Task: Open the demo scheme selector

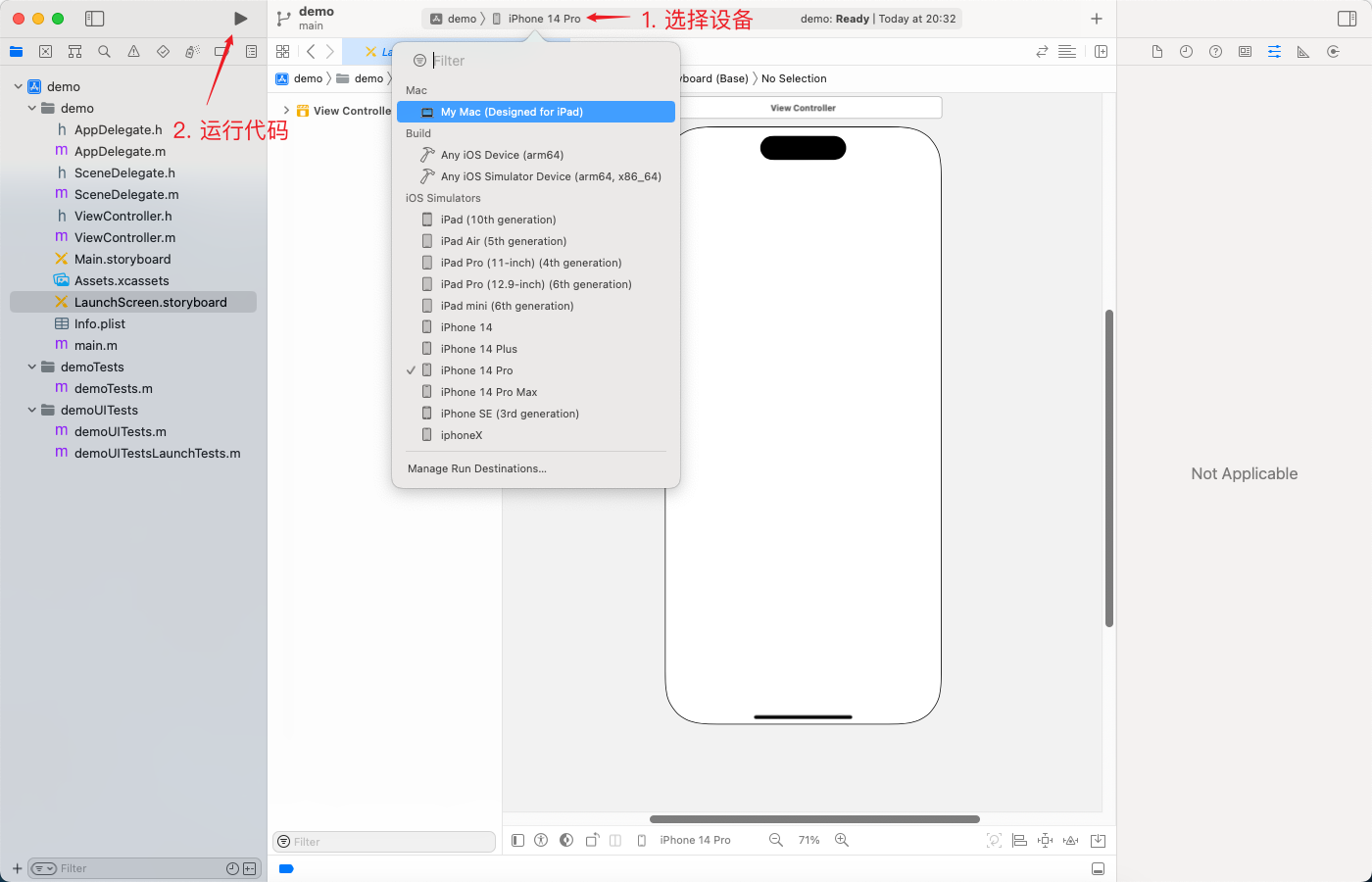Action: point(453,19)
